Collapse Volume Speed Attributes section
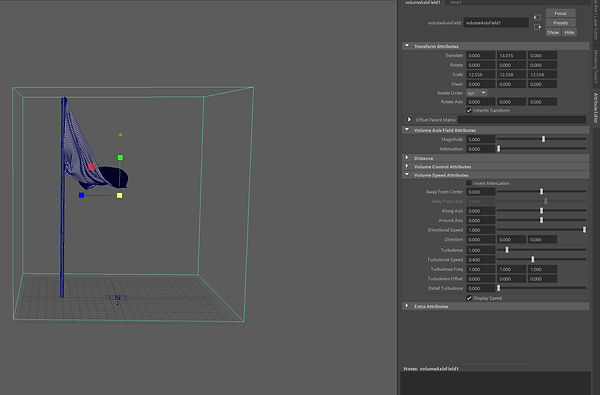The width and height of the screenshot is (600, 395). point(407,175)
